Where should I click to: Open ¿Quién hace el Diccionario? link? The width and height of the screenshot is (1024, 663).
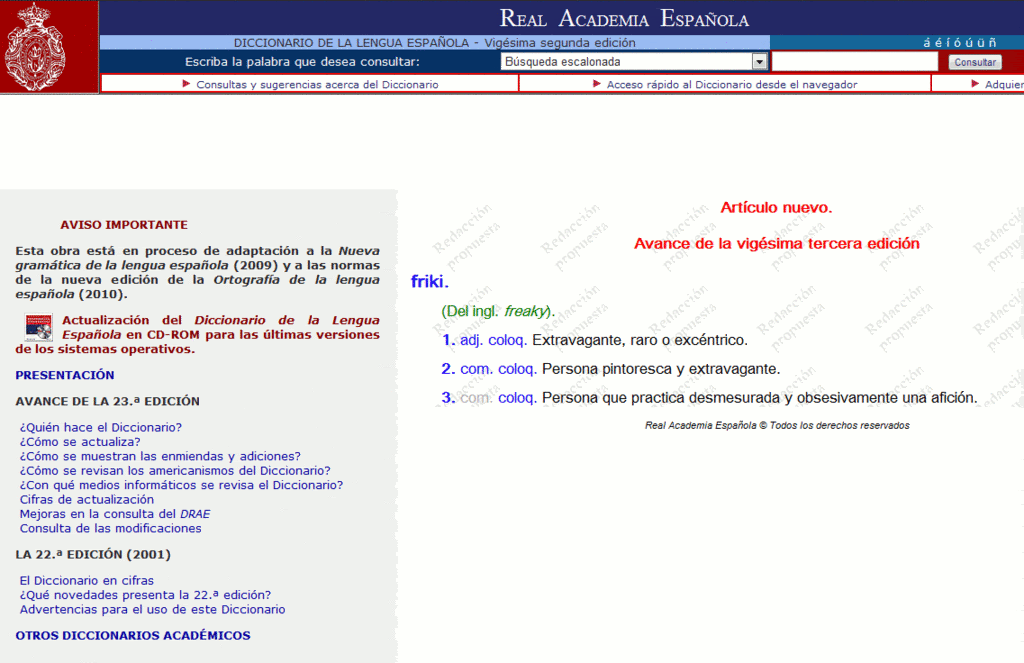(101, 427)
